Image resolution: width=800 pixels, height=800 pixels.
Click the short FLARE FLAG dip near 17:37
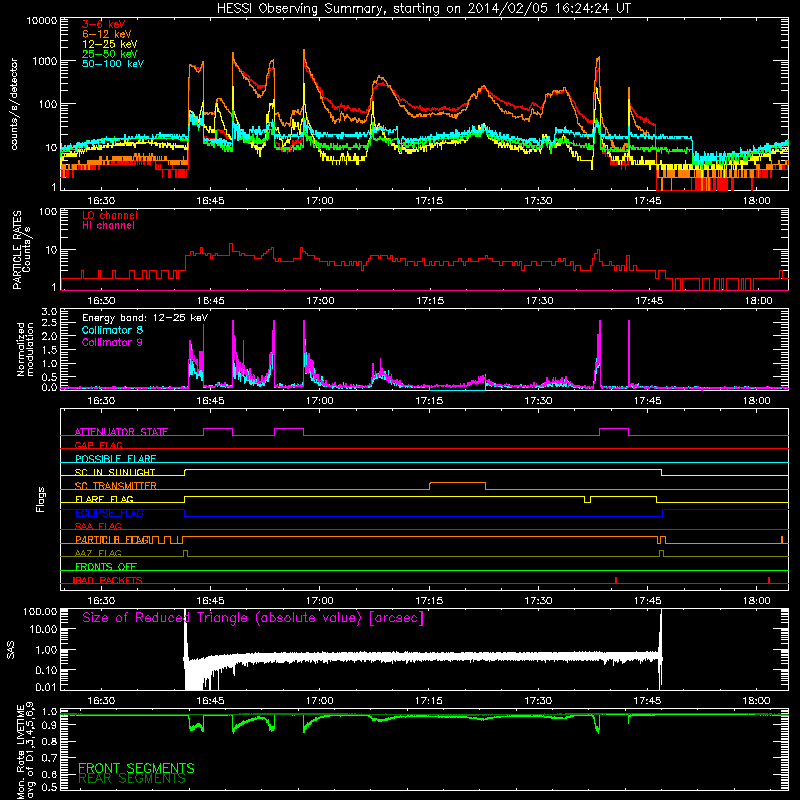[x=587, y=499]
